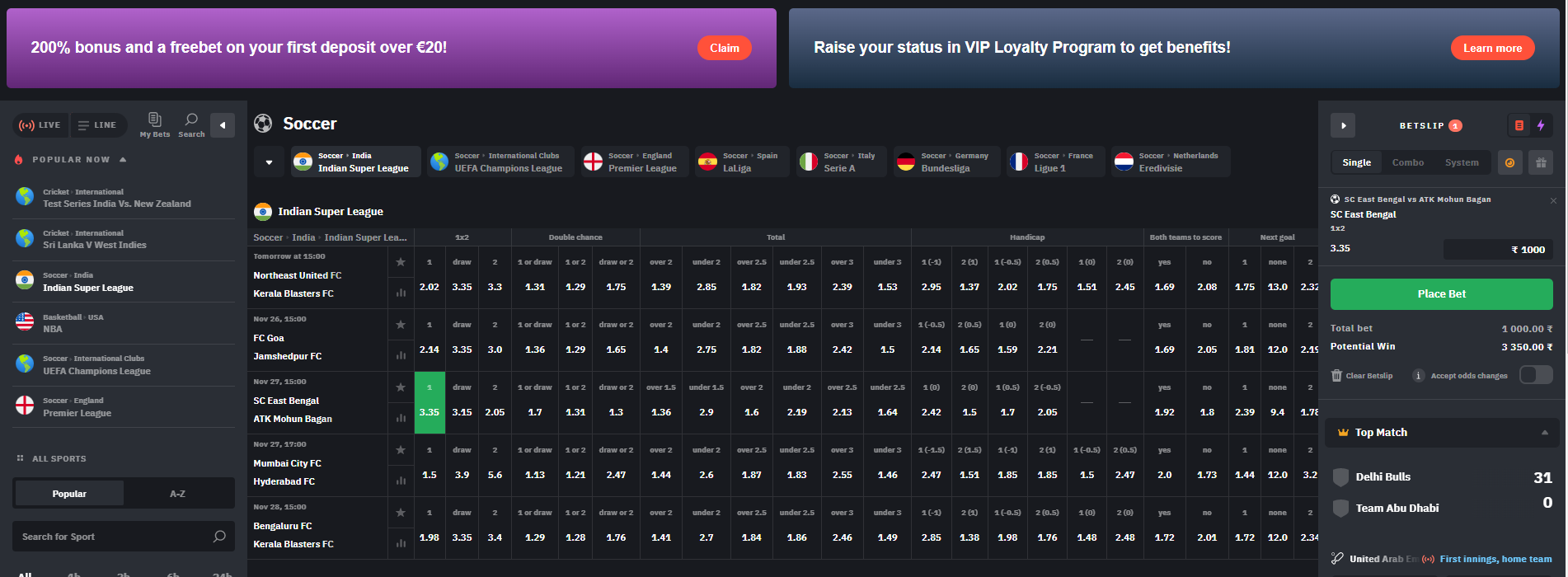The width and height of the screenshot is (1568, 577).
Task: Open First innings, home team link
Action: (1495, 559)
